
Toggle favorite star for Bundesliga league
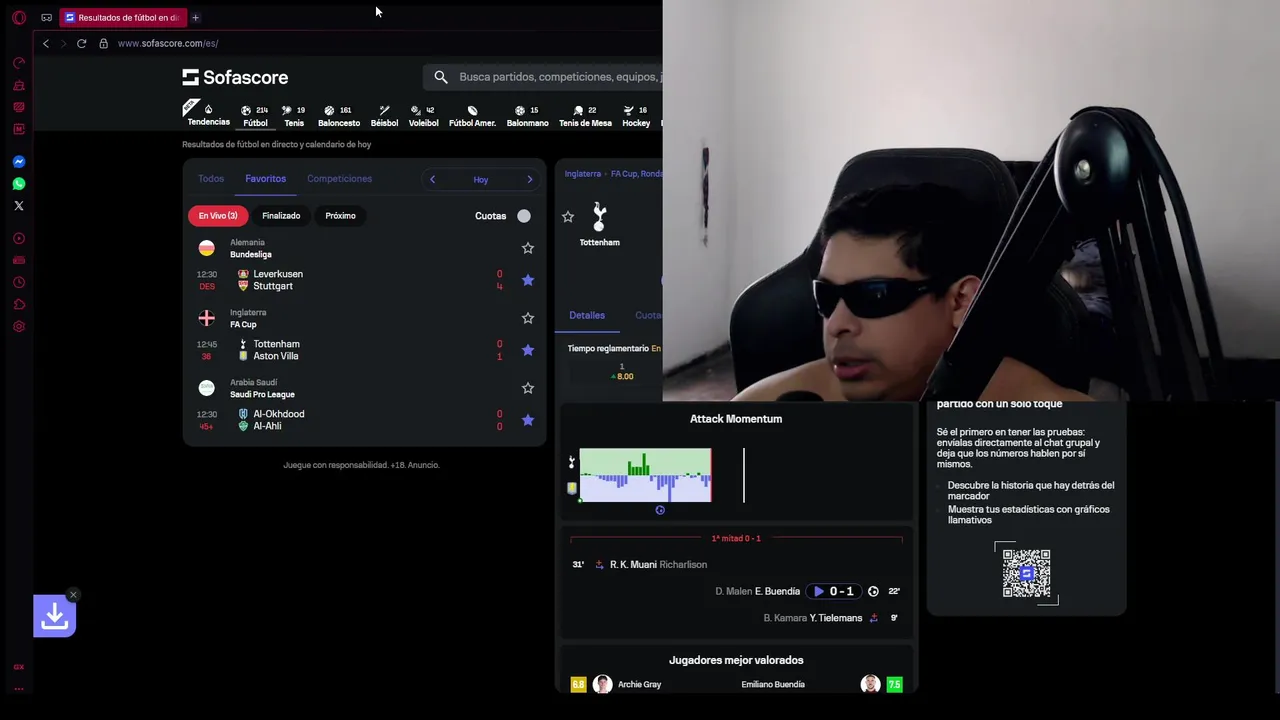point(528,248)
